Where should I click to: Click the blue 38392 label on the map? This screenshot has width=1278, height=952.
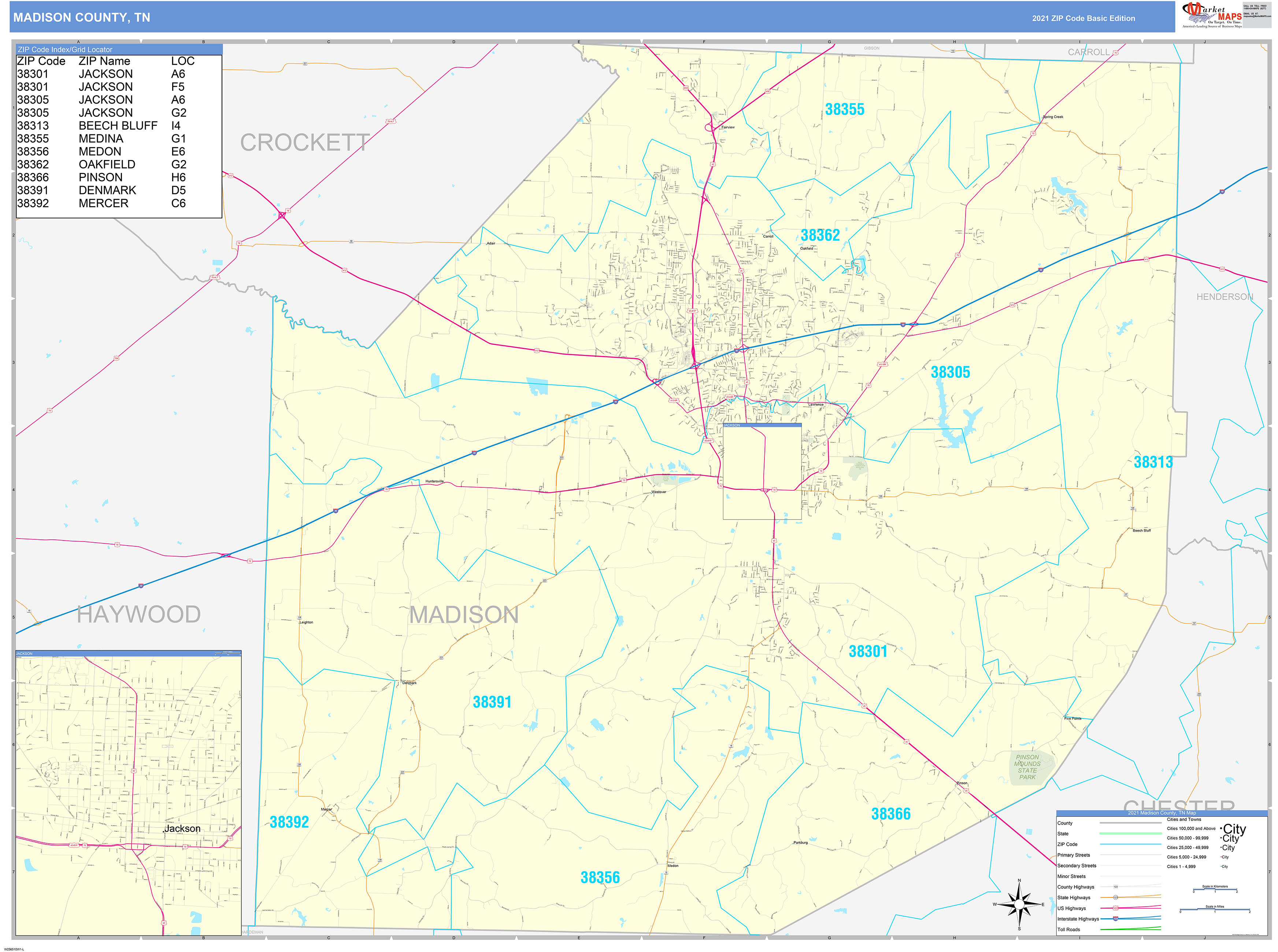289,822
